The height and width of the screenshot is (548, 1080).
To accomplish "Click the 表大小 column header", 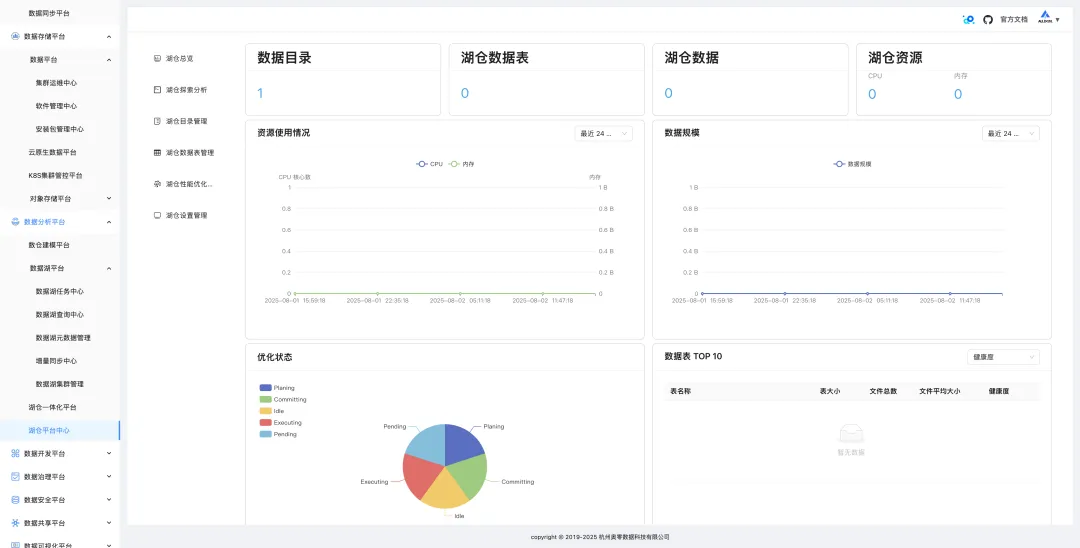I will coord(829,391).
